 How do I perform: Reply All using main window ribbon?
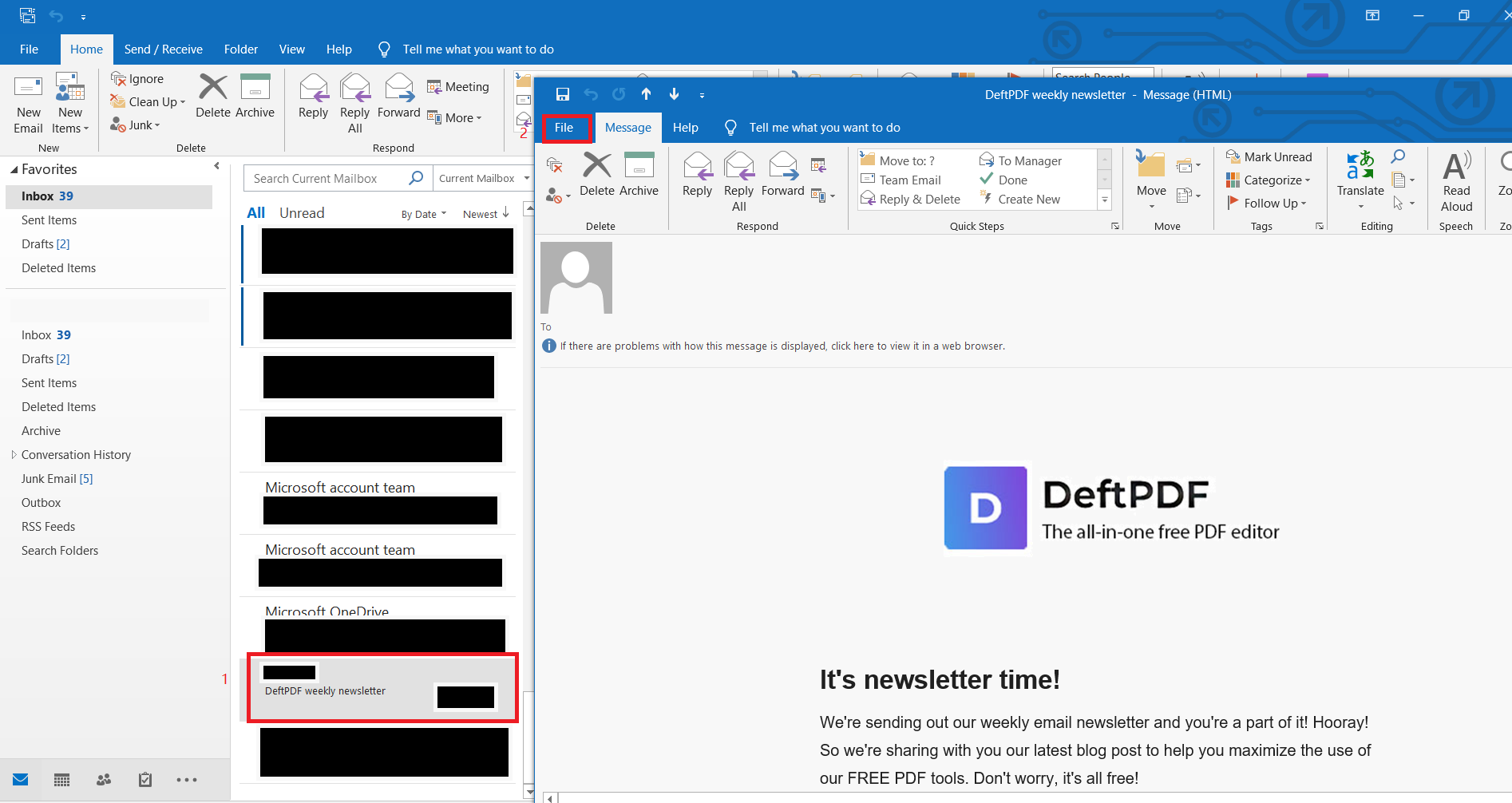coord(355,104)
